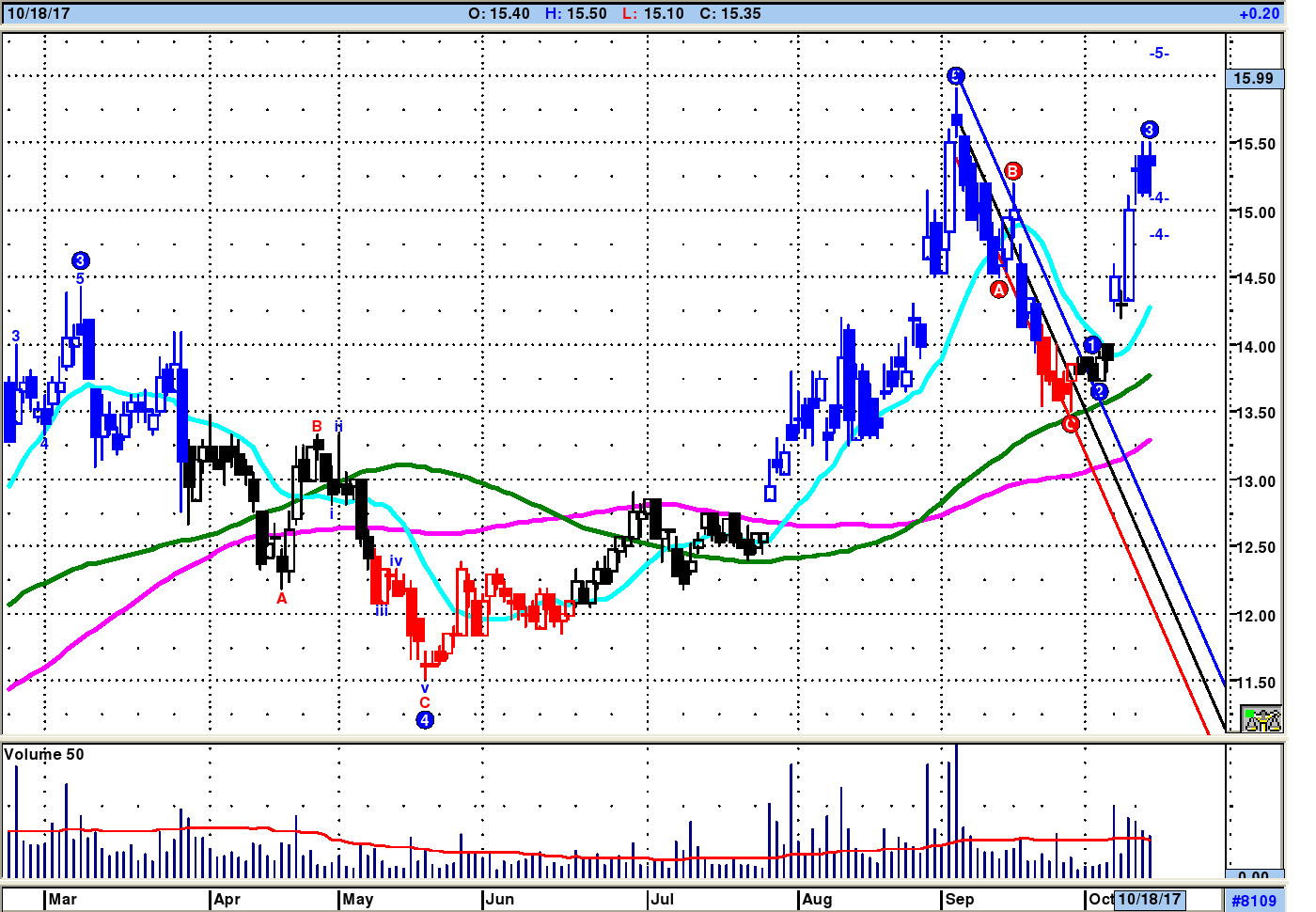Click red circled A wave label
Image resolution: width=1316 pixels, height=912 pixels.
pos(998,290)
